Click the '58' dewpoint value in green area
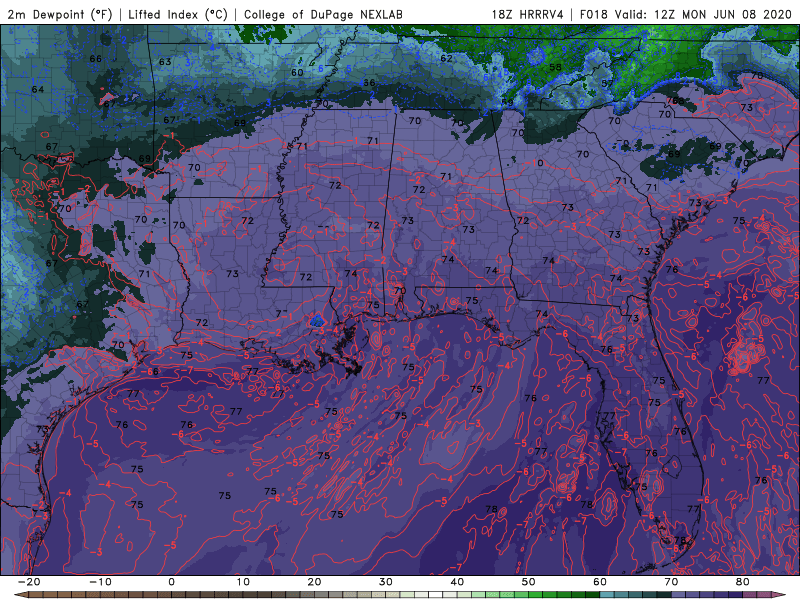This screenshot has width=800, height=600. click(x=555, y=67)
